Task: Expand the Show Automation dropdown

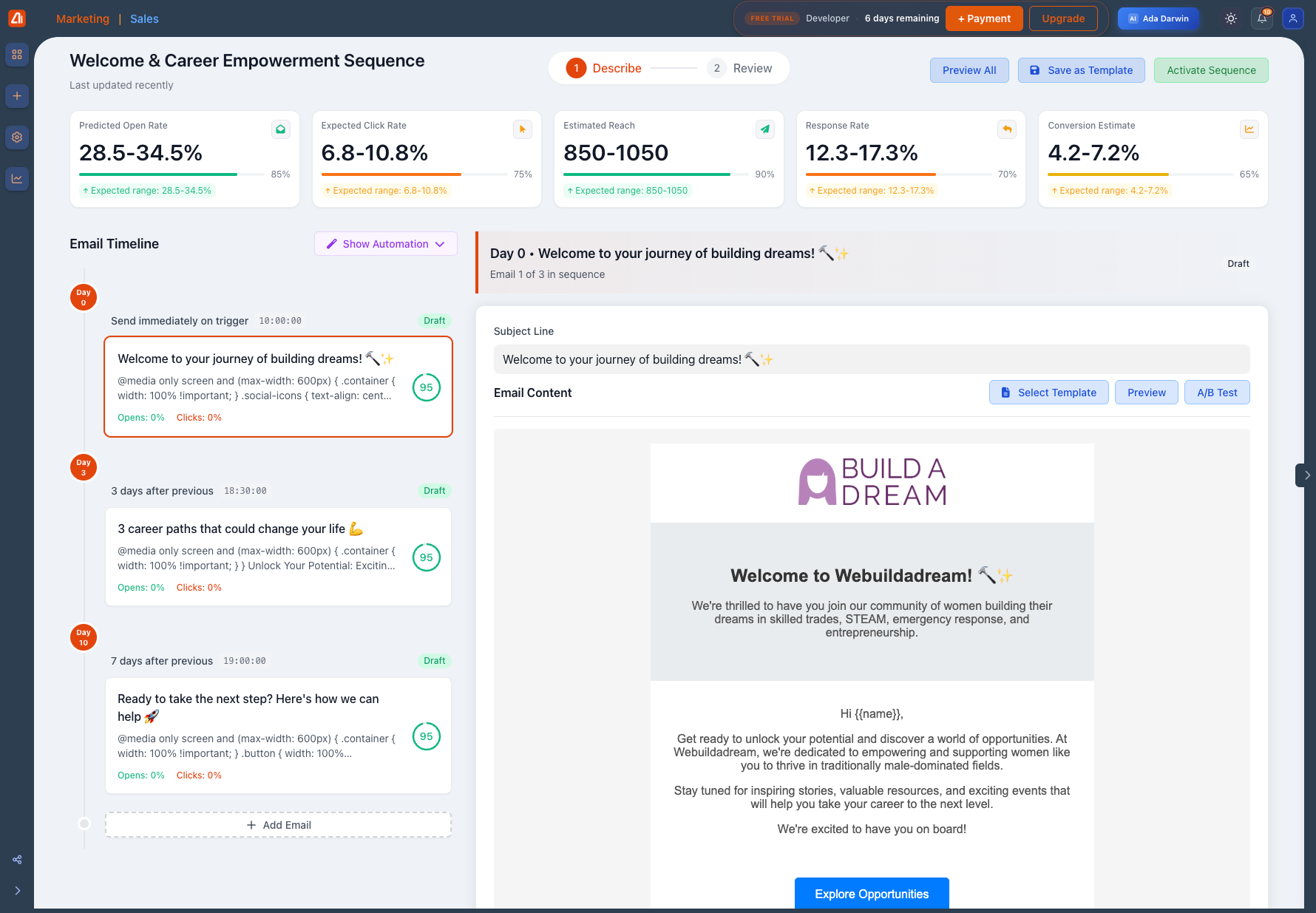Action: (x=385, y=244)
